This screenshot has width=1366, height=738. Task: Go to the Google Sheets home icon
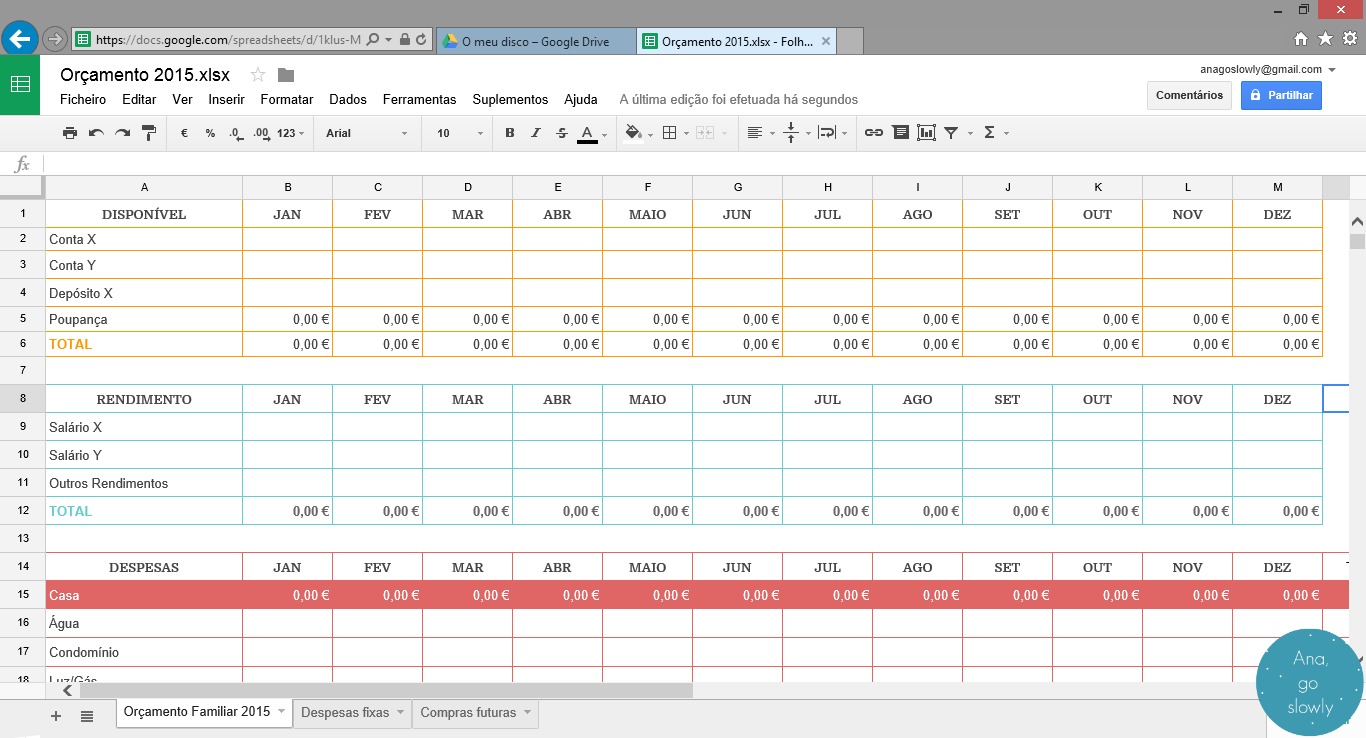pos(20,85)
